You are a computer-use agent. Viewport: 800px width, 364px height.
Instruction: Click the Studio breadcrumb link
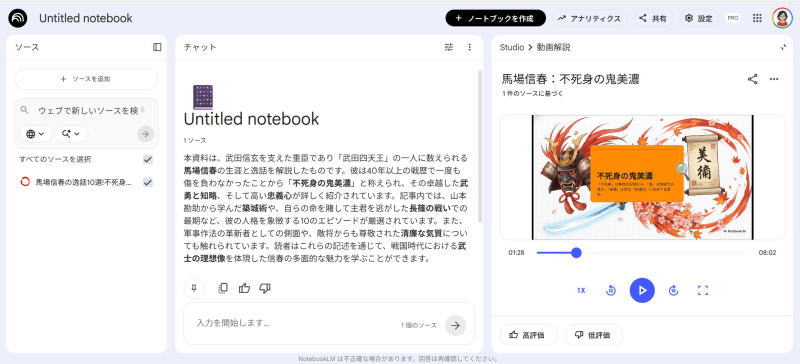[x=512, y=47]
